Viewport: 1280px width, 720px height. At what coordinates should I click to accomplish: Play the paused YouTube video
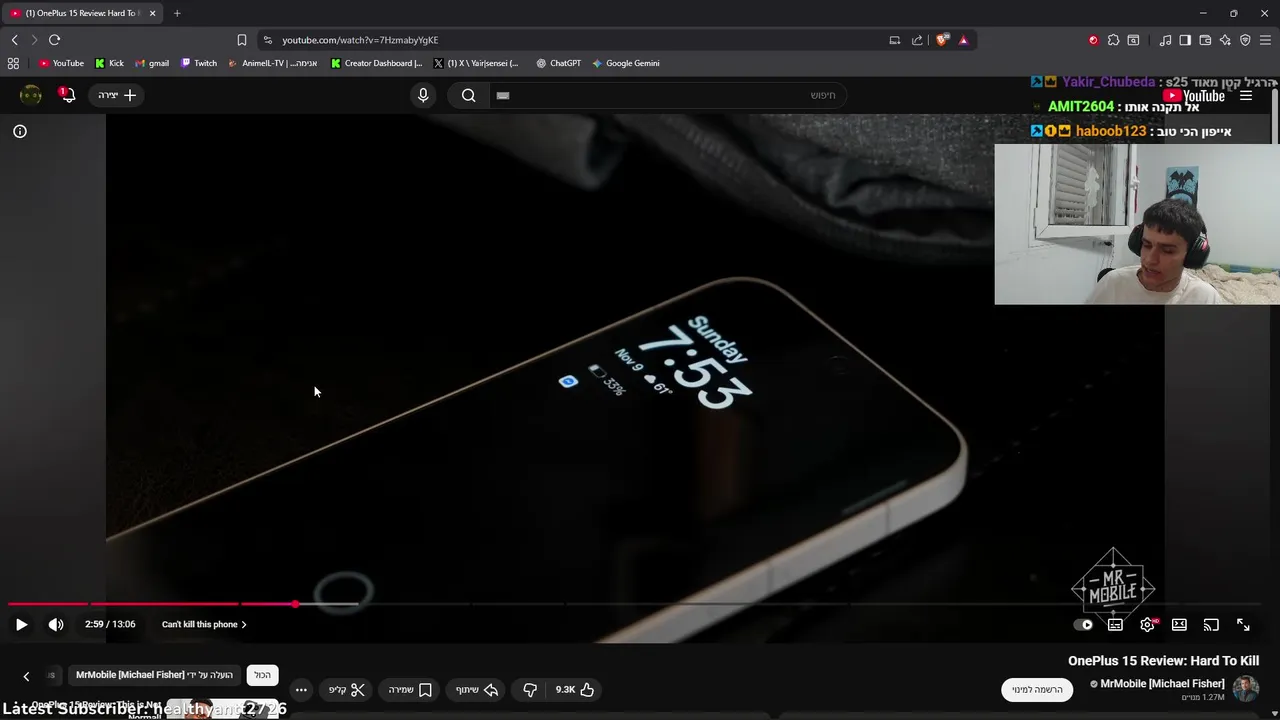click(x=21, y=624)
